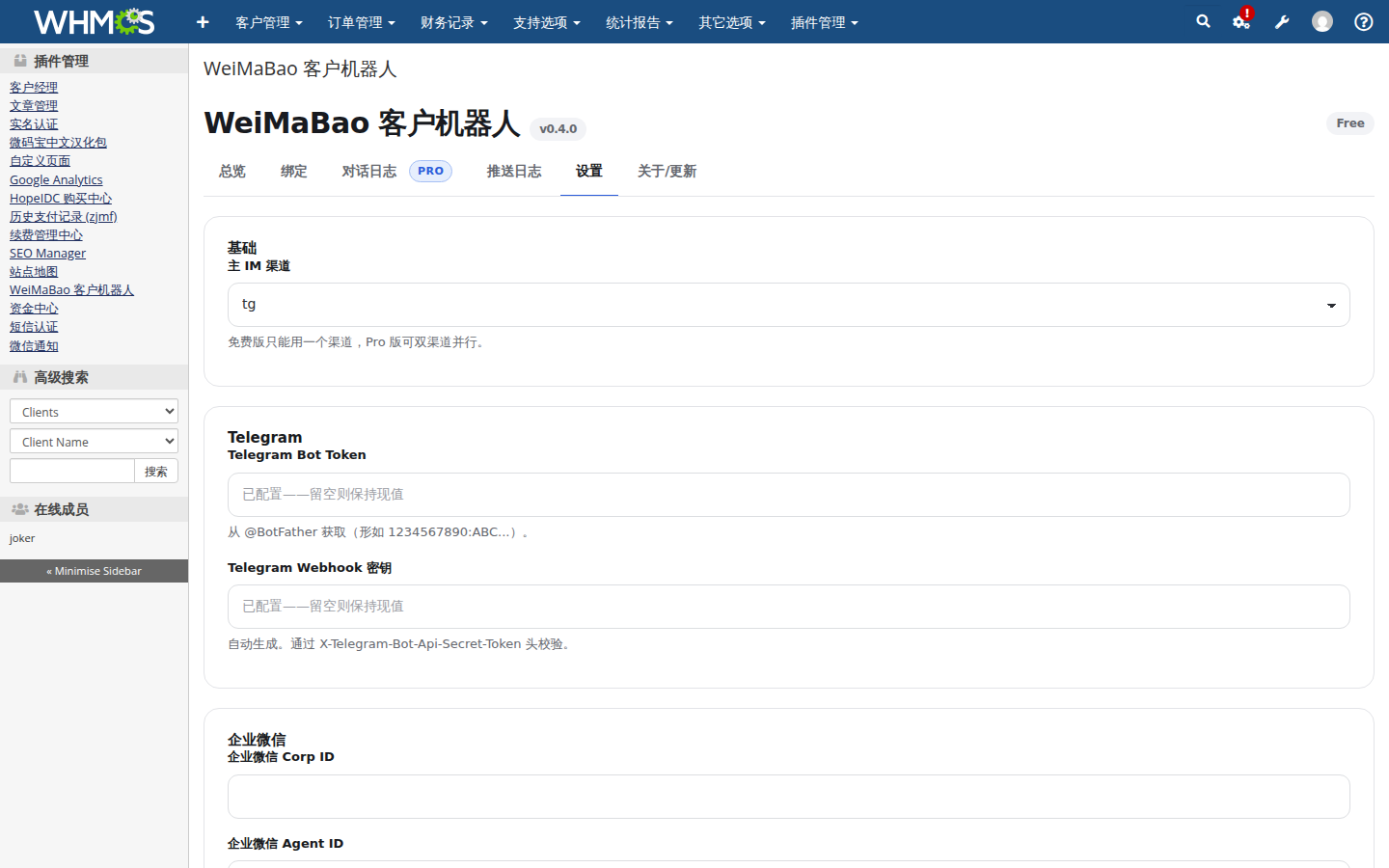Screen dimensions: 1389x868
Task: Open the help question mark icon
Action: pyautogui.click(x=1364, y=21)
